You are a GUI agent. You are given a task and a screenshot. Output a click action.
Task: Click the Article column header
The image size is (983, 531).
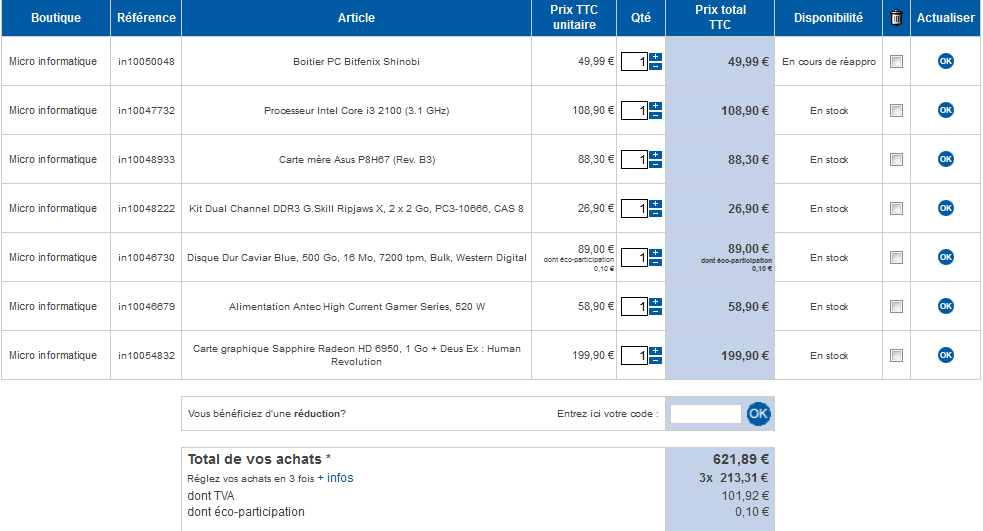(356, 18)
